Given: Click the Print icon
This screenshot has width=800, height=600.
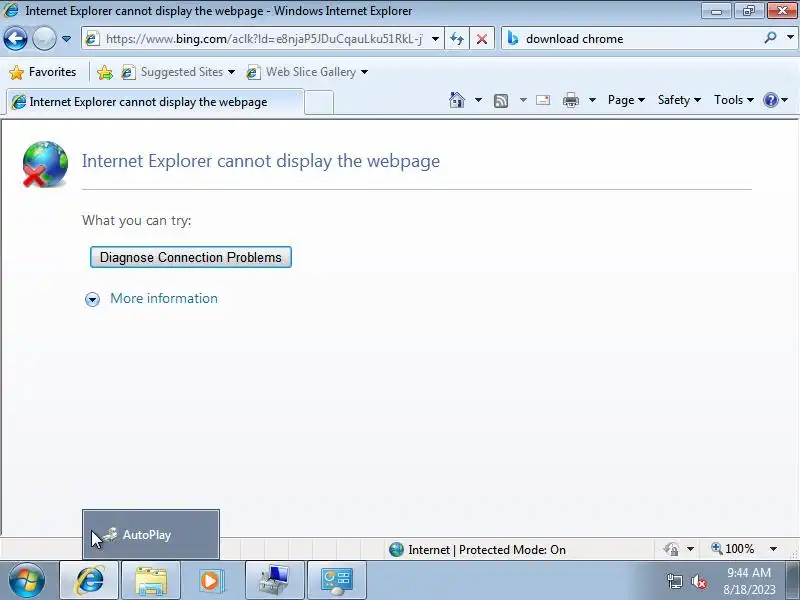Looking at the screenshot, I should 571,100.
